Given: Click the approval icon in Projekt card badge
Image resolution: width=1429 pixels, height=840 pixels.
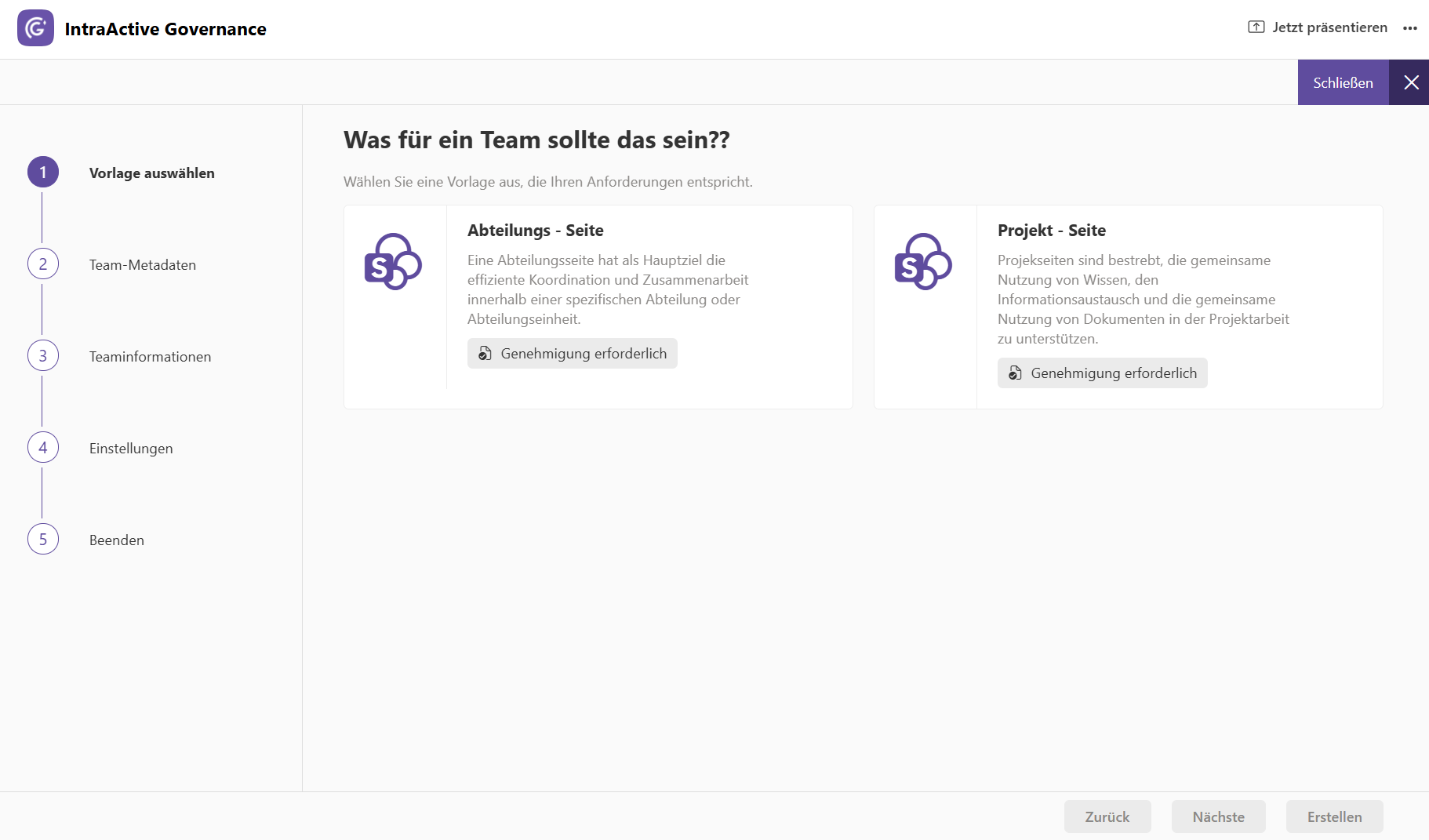Looking at the screenshot, I should point(1016,373).
